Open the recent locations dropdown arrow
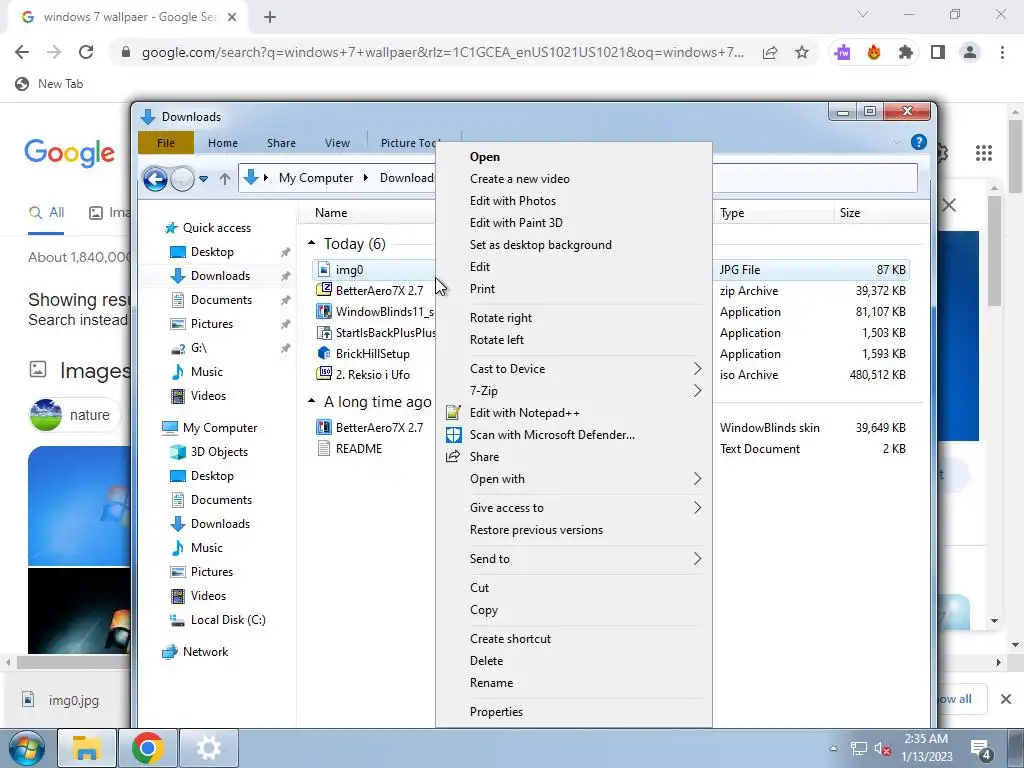 pos(204,178)
